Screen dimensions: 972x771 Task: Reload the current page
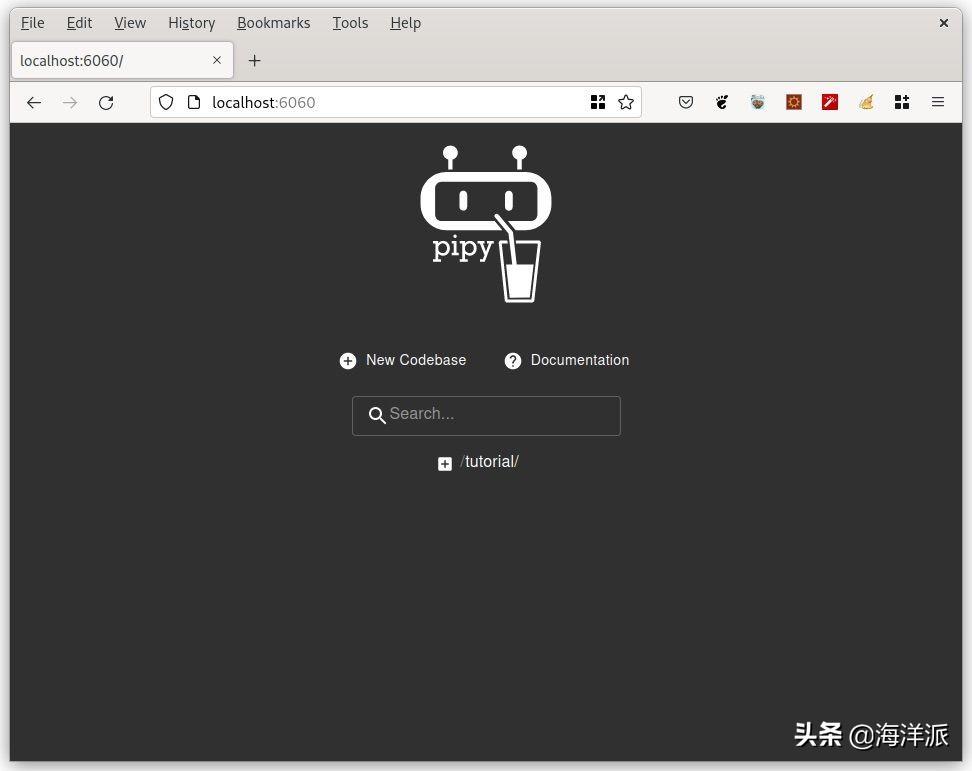(106, 102)
